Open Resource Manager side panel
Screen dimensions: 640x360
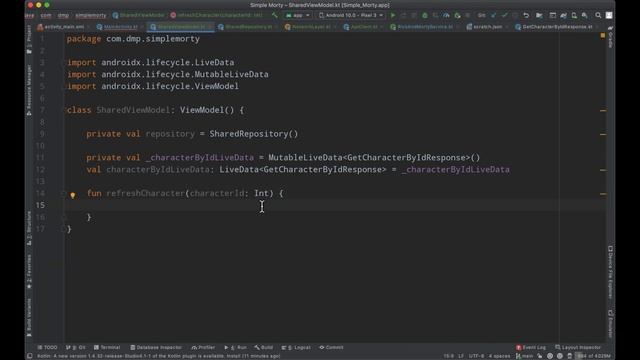click(29, 90)
